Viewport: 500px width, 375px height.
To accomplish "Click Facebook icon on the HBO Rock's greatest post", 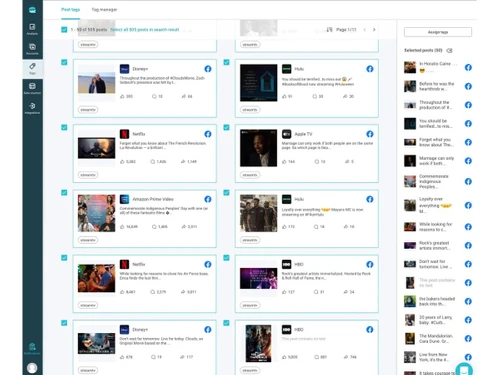I will 370,264.
